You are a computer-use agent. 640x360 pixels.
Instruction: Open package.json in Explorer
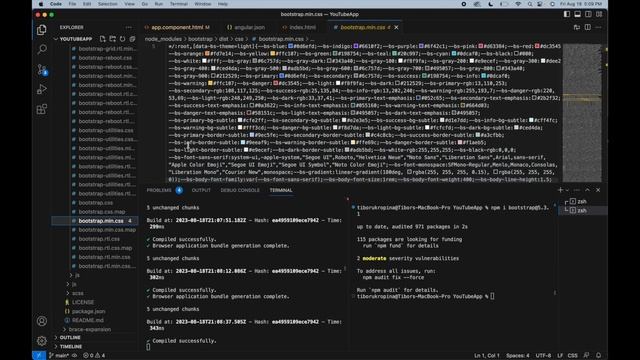click(x=89, y=311)
